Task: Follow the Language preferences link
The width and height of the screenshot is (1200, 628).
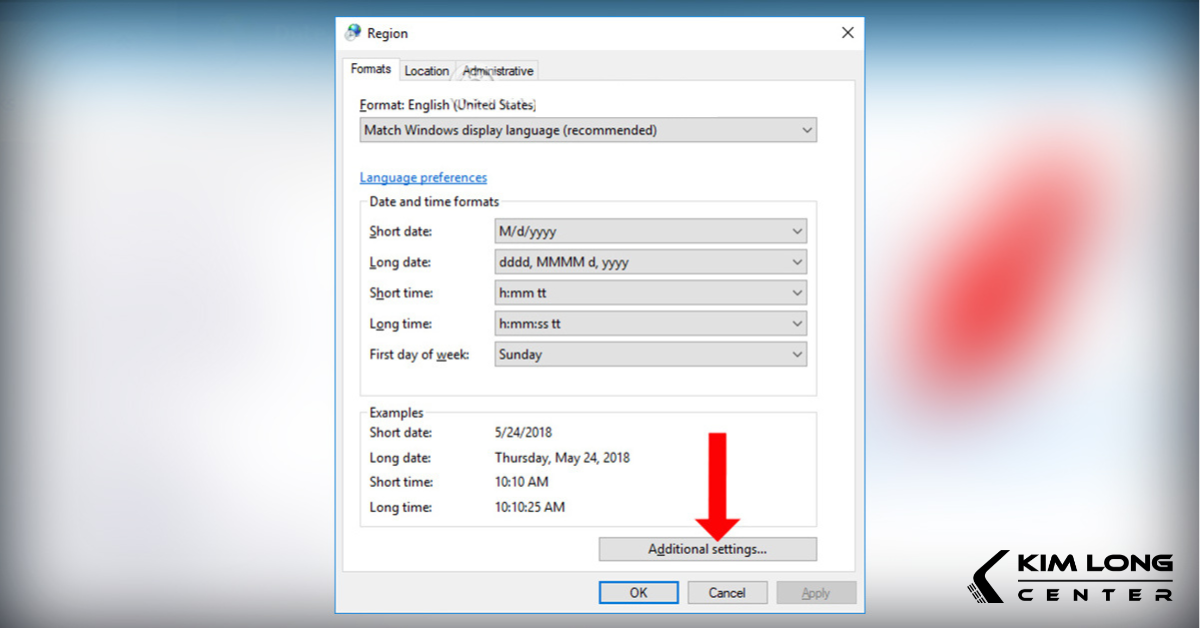Action: 423,178
